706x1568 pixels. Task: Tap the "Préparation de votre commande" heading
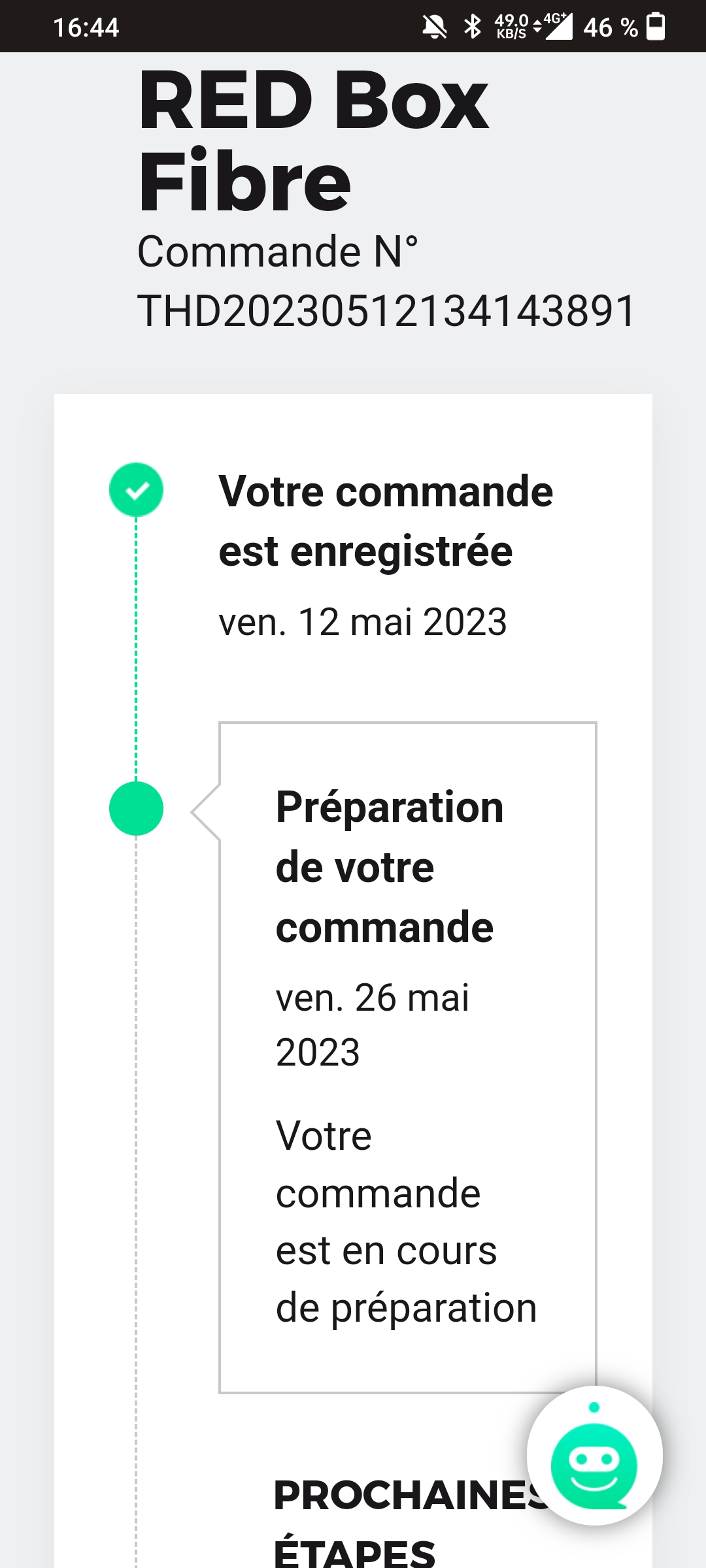pos(390,866)
